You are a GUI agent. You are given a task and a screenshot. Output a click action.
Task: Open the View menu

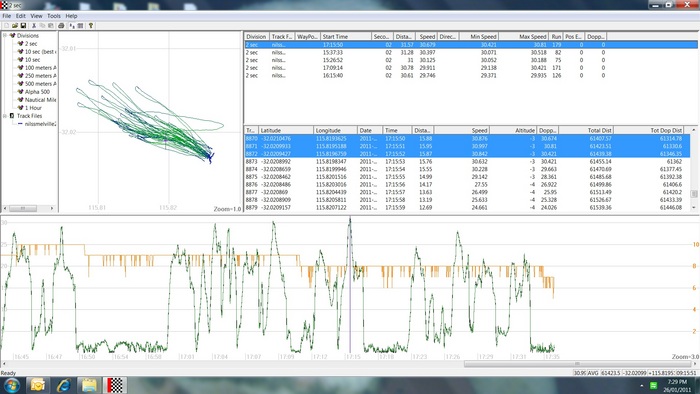tap(36, 16)
